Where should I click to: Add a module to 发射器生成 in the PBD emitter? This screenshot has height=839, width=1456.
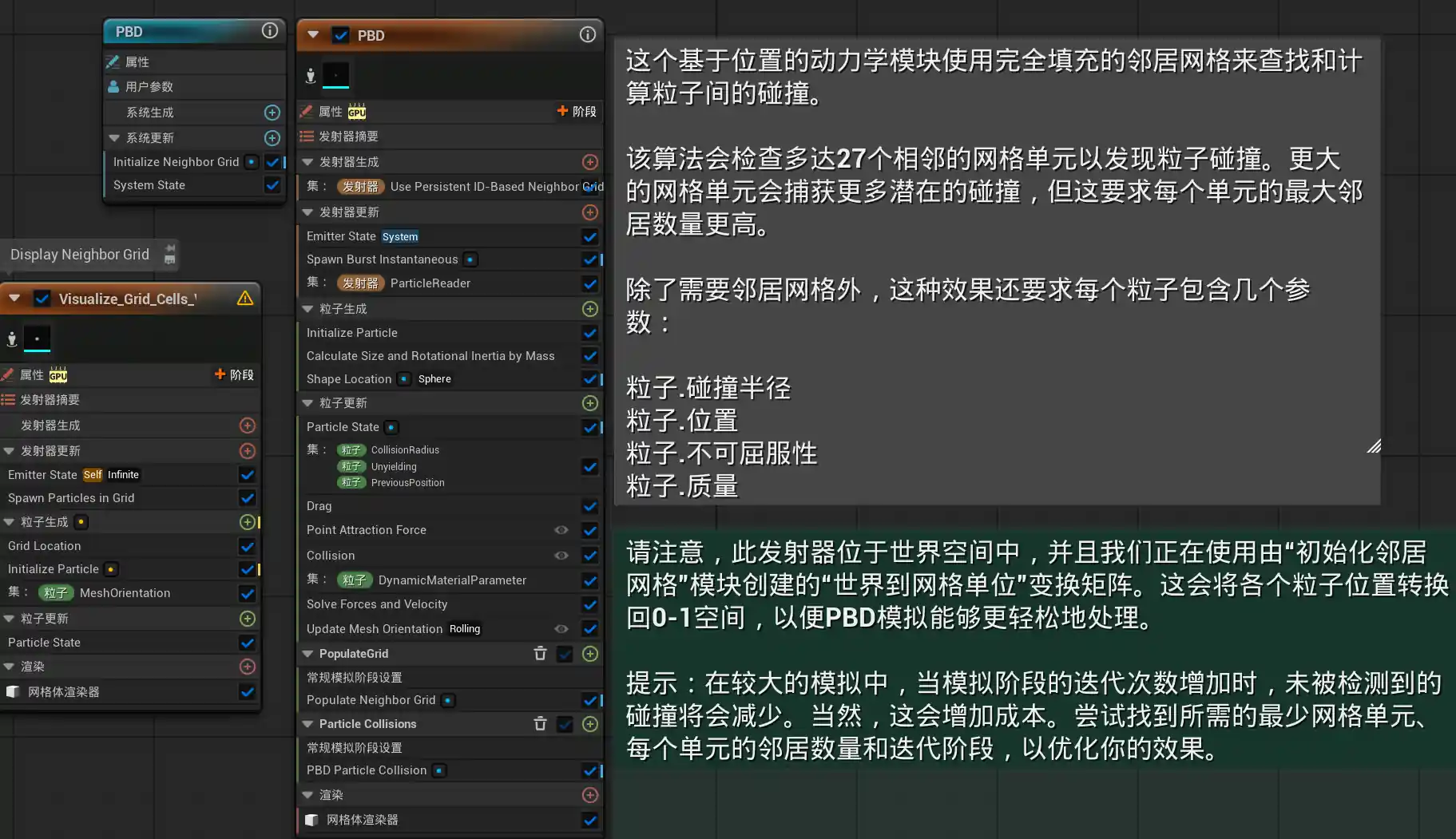tap(590, 162)
